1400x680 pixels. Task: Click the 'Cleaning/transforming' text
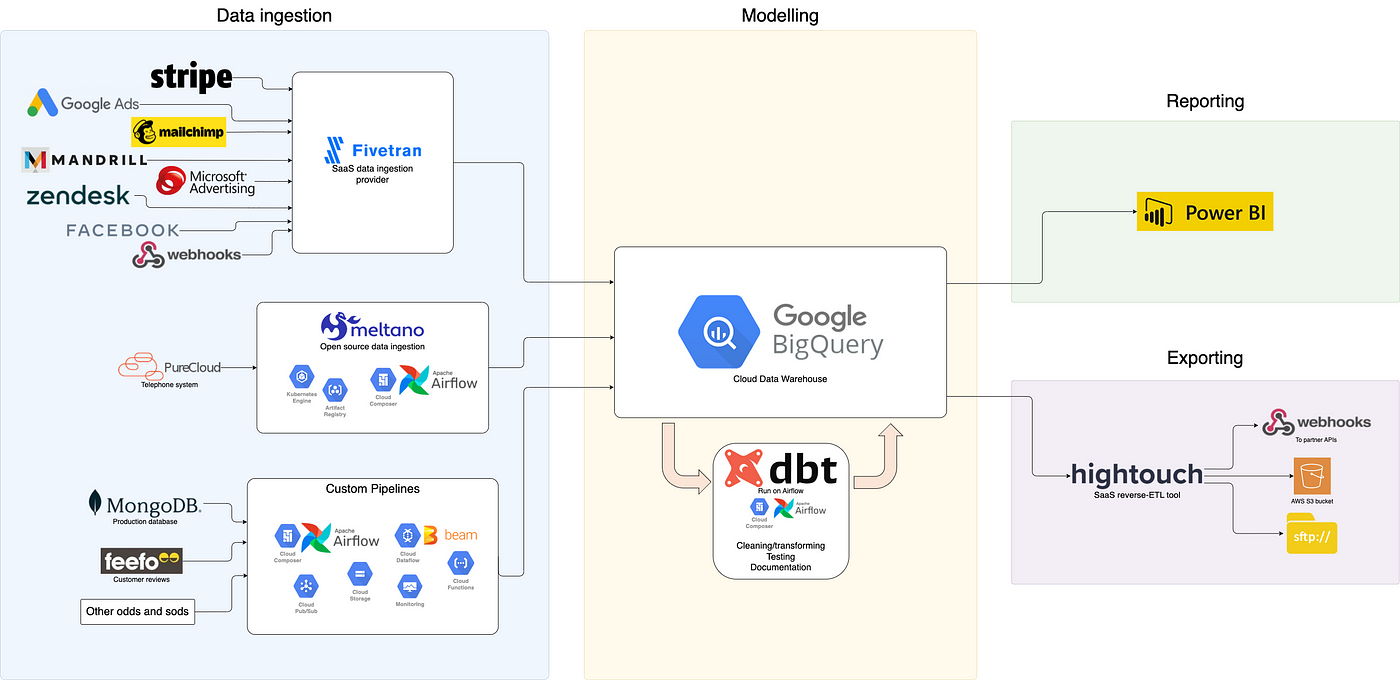tap(781, 546)
